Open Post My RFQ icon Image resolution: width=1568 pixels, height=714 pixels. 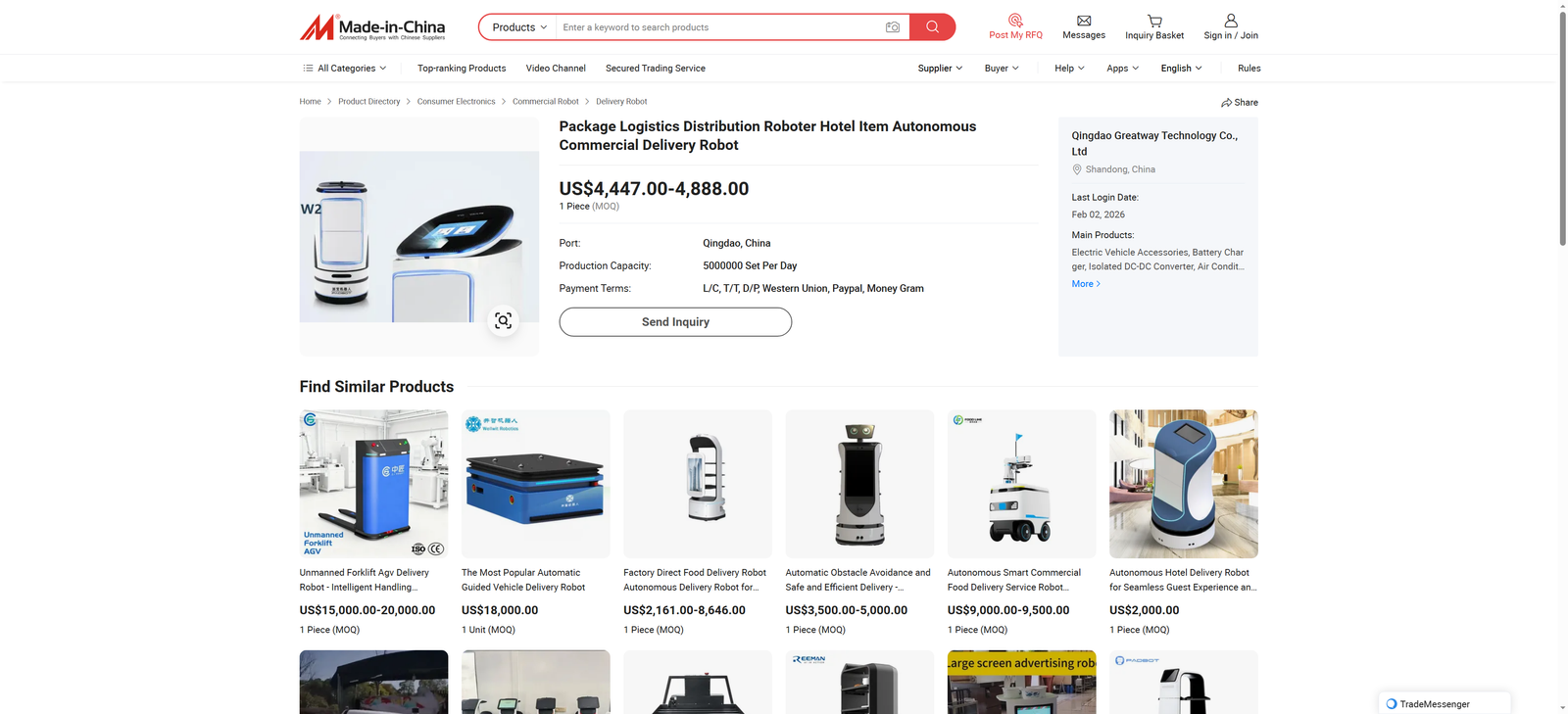click(x=1015, y=21)
